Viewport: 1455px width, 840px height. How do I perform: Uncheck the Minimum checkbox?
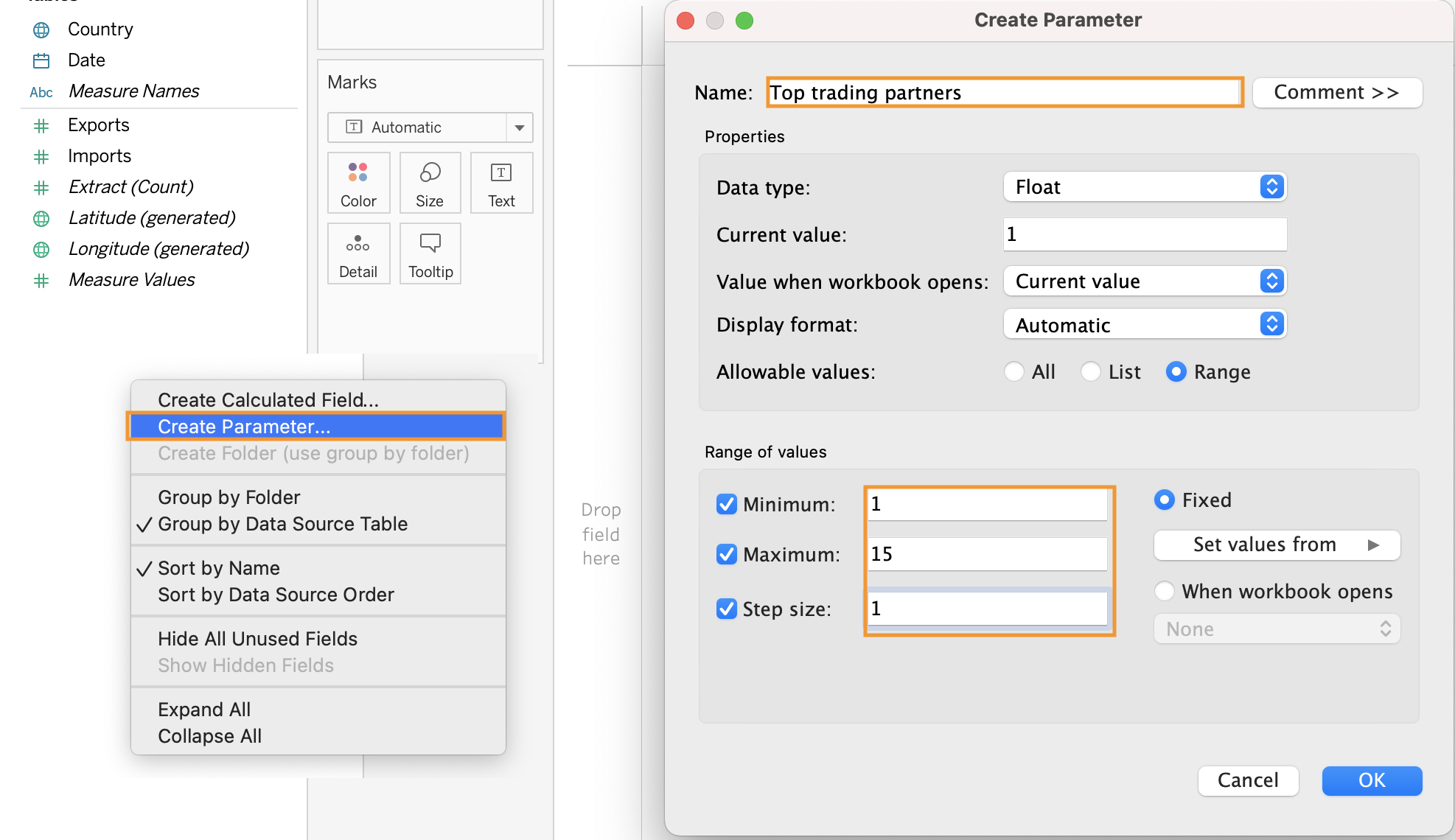point(727,504)
